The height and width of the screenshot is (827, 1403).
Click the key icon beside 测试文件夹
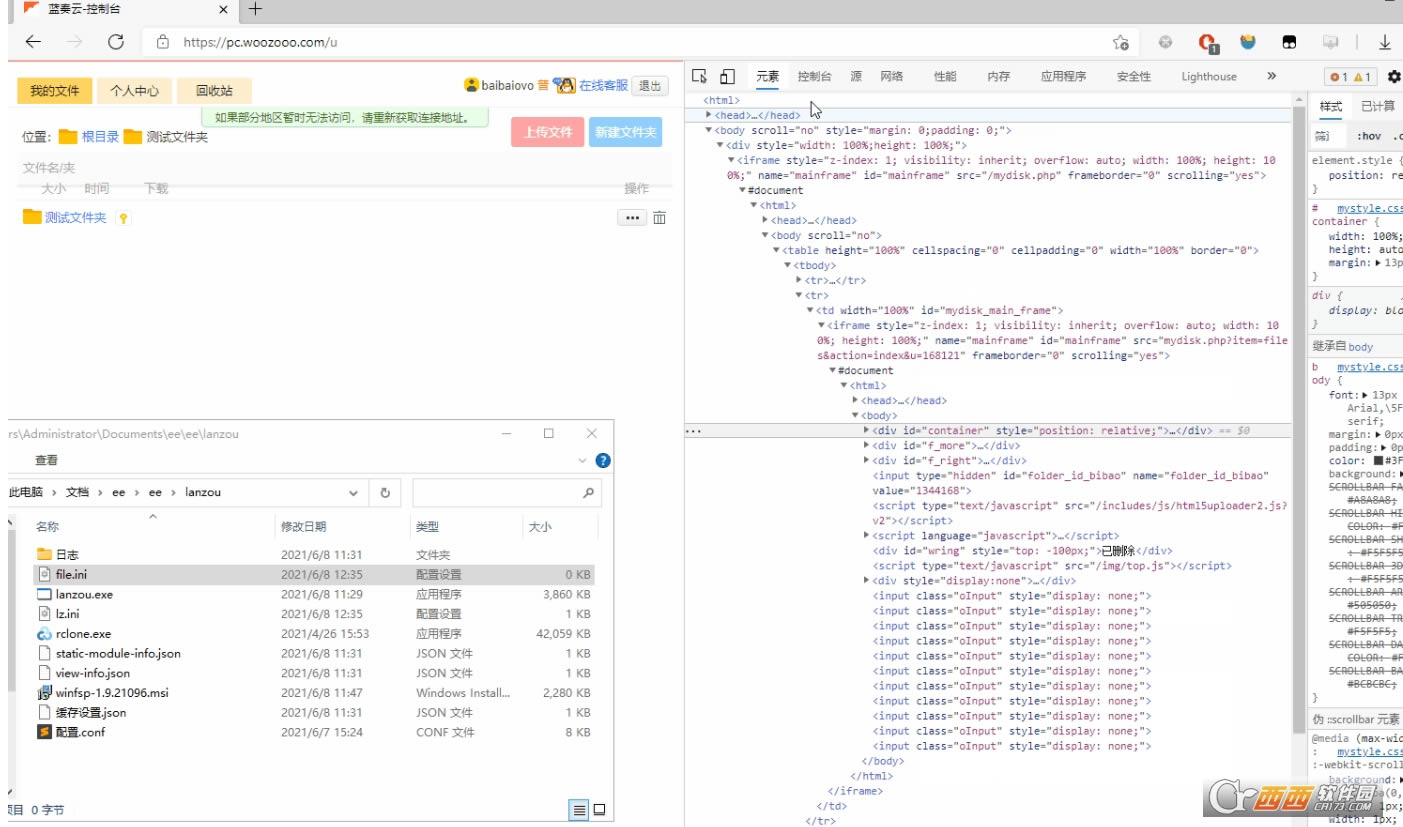point(123,218)
